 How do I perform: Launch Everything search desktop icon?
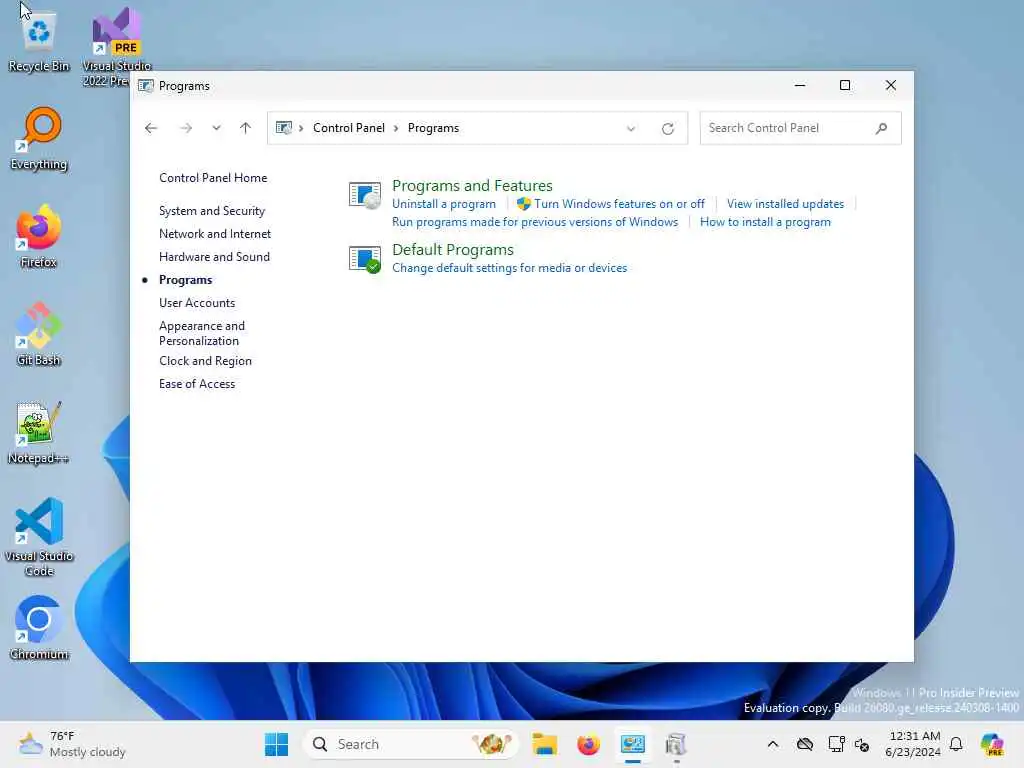[39, 138]
